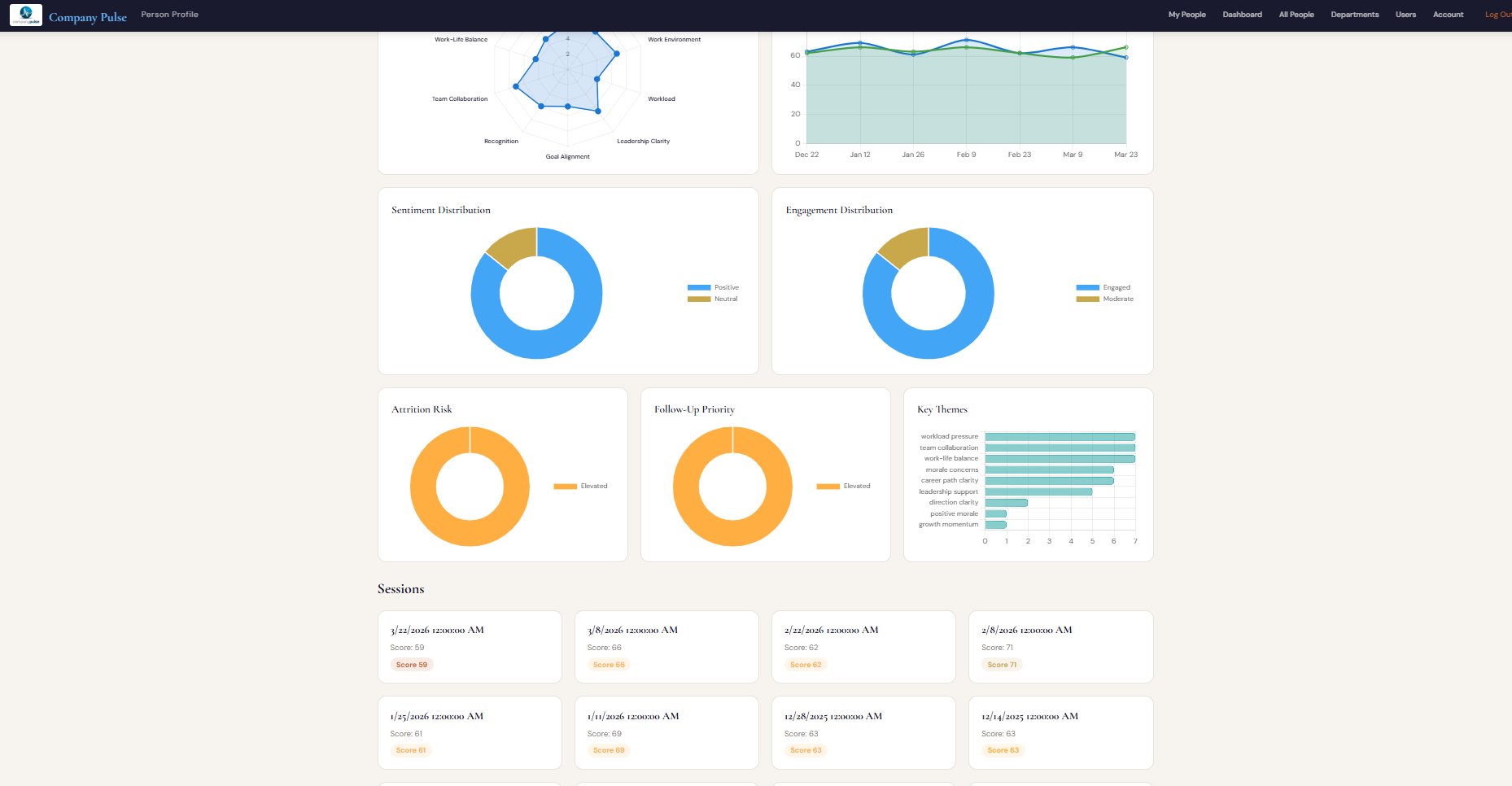Screen dimensions: 1512x786
Task: Open the Account settings page
Action: tap(1448, 14)
